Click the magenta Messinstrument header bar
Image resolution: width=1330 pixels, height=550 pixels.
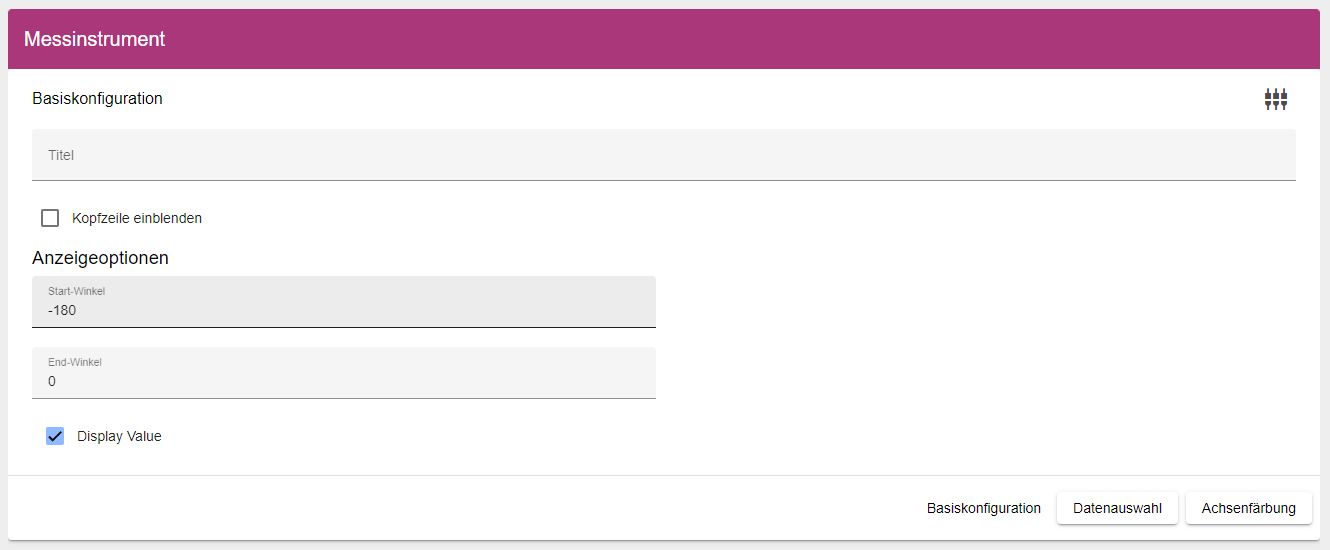(x=664, y=39)
